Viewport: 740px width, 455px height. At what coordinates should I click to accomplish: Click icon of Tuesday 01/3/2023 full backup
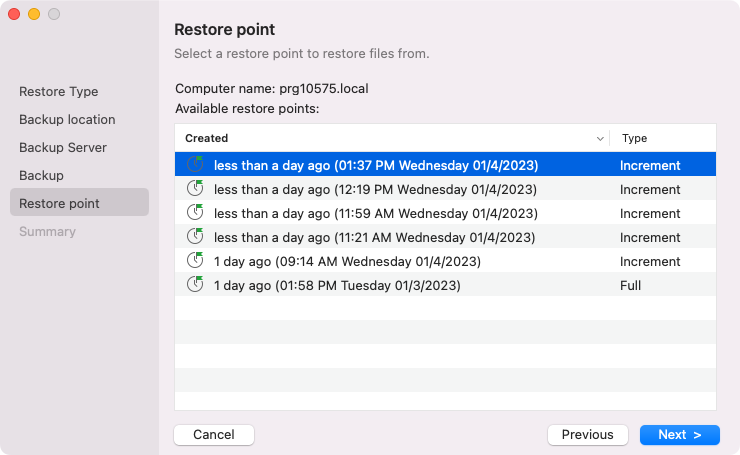click(x=196, y=284)
